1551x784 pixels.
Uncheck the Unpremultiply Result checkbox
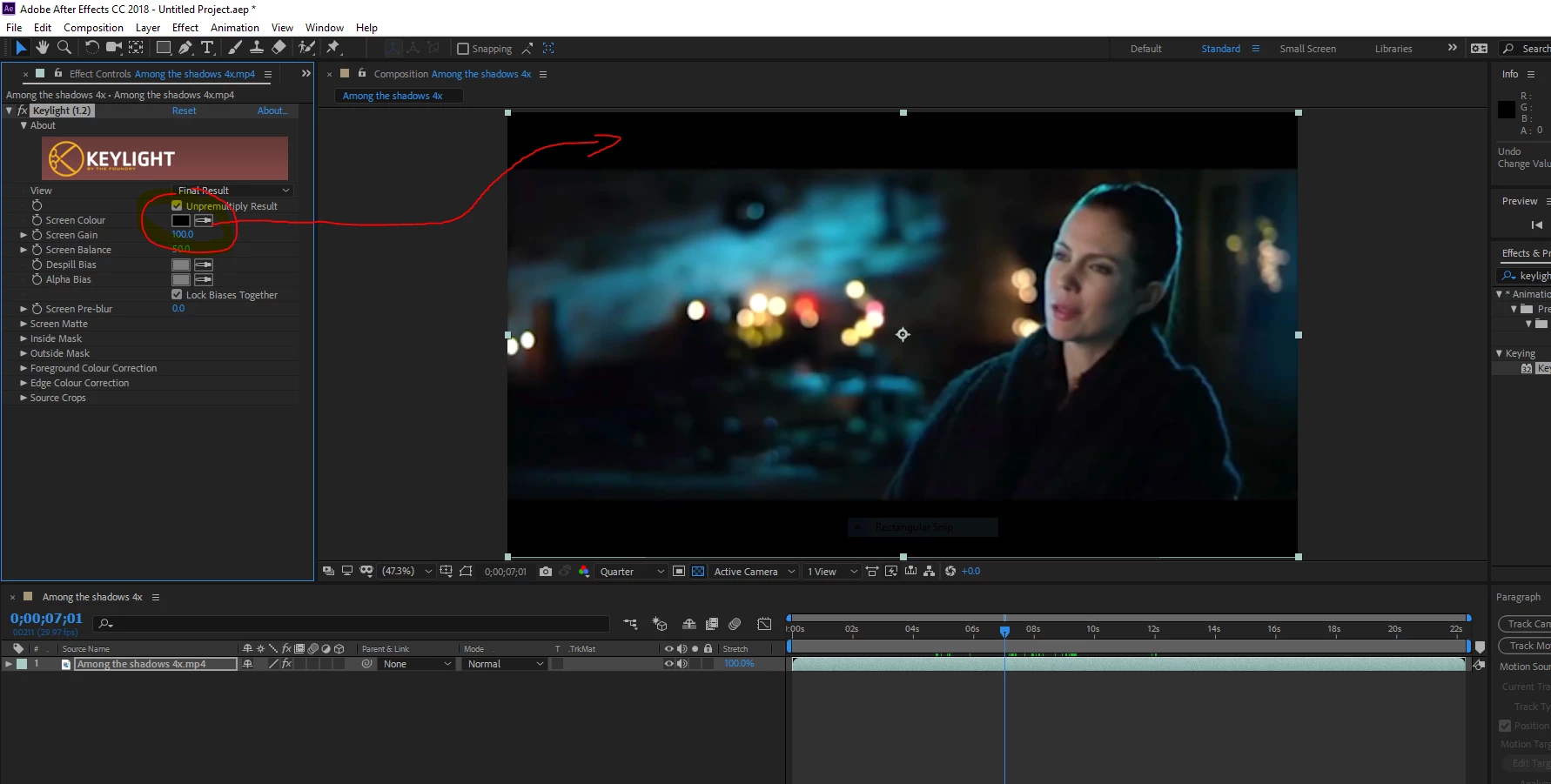[x=177, y=206]
